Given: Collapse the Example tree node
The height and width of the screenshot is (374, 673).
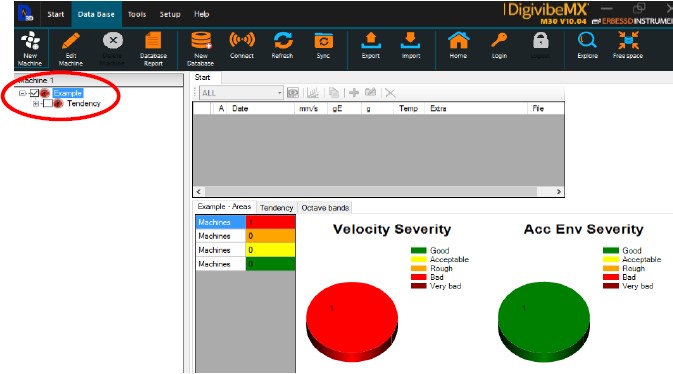Looking at the screenshot, I should [x=23, y=93].
